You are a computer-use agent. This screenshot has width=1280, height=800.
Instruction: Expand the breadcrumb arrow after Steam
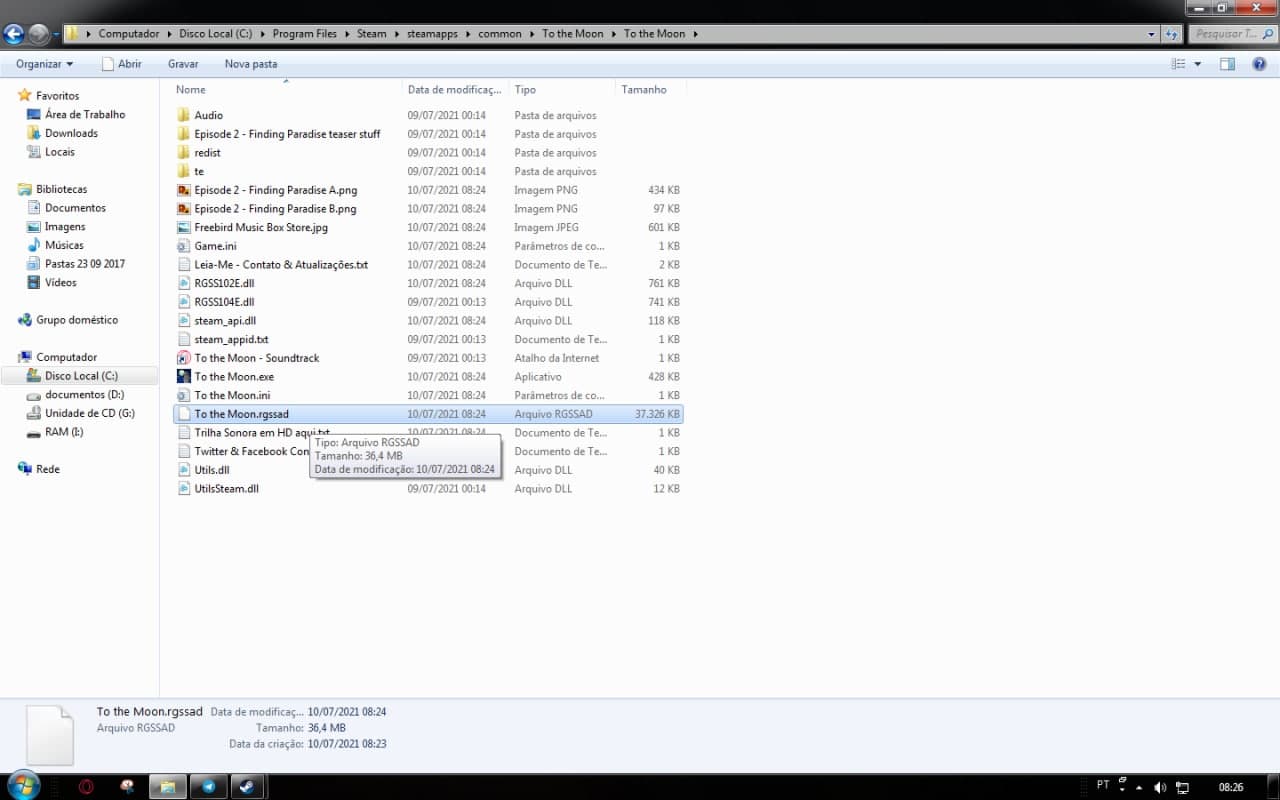click(396, 34)
